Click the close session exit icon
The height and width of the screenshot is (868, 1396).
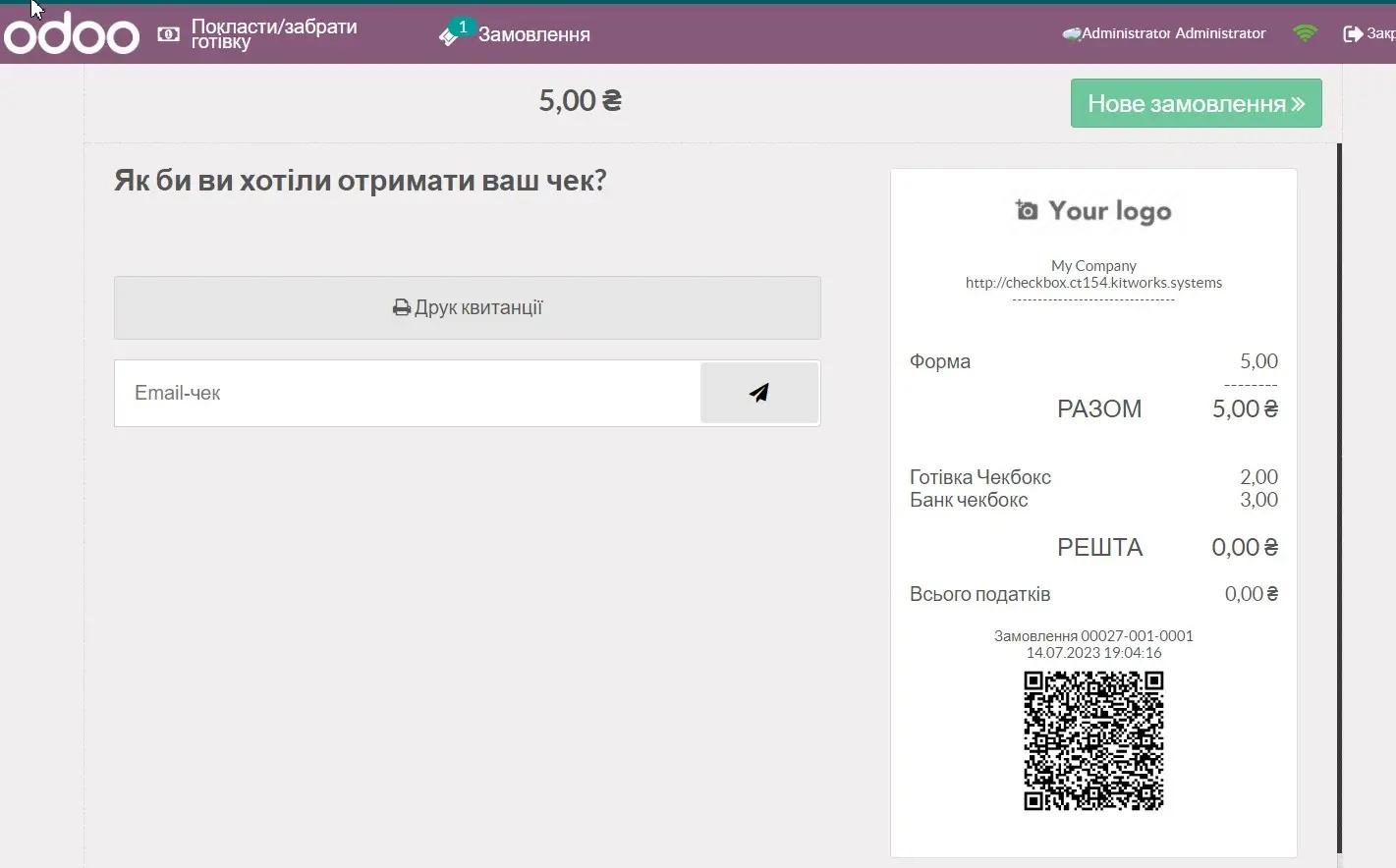pyautogui.click(x=1353, y=33)
